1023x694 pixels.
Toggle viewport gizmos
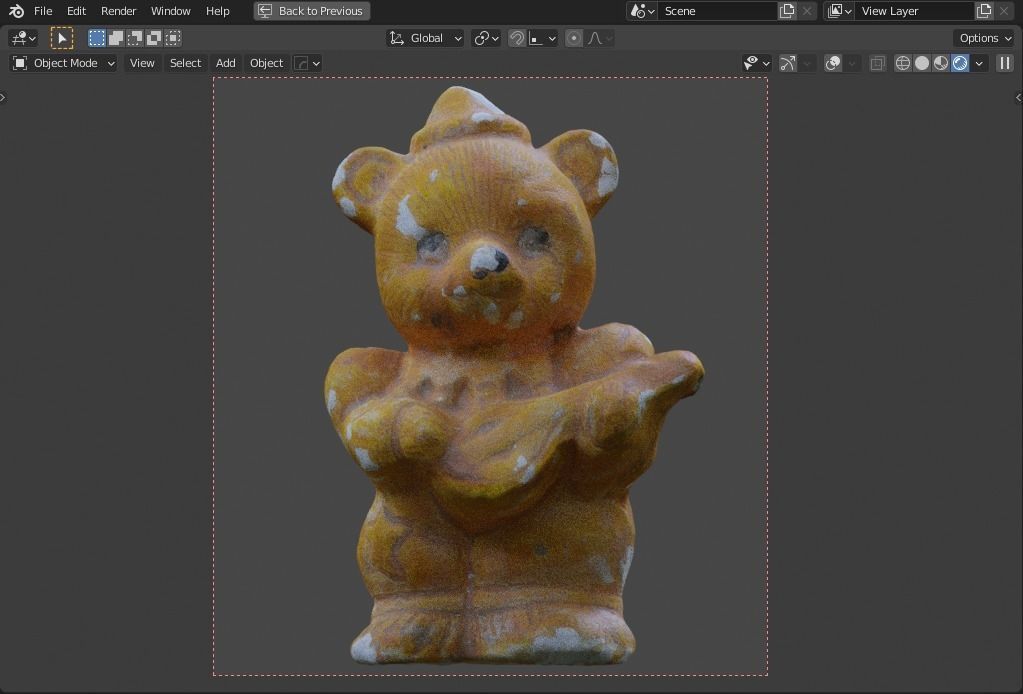788,63
